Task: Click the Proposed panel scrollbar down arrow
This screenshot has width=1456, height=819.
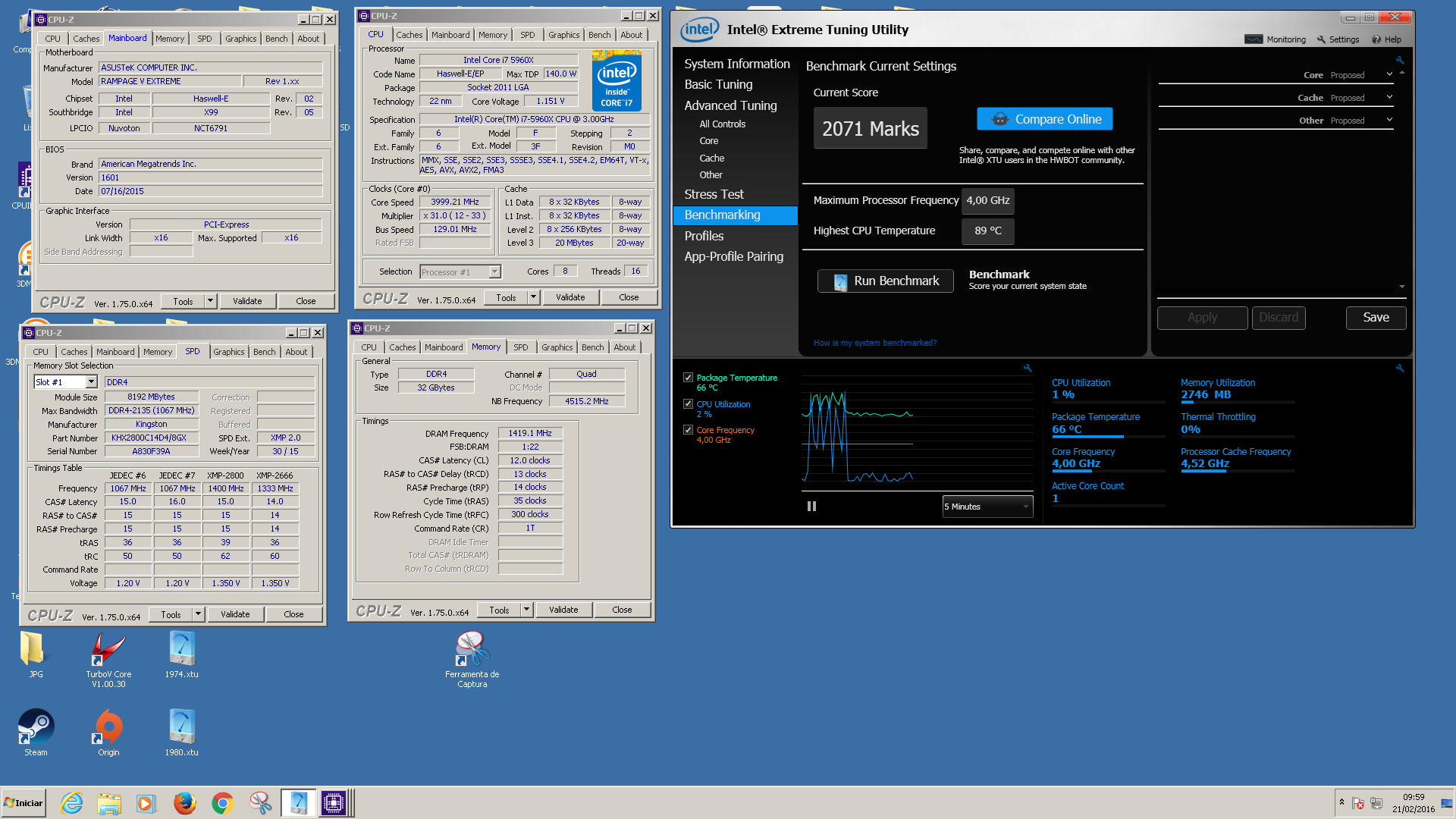Action: (x=1401, y=287)
